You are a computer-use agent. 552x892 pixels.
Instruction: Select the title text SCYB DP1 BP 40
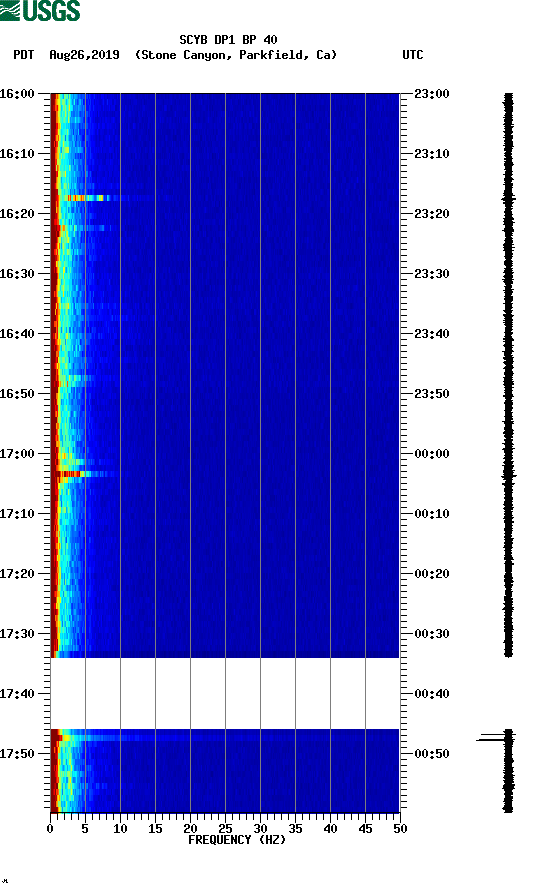(228, 40)
